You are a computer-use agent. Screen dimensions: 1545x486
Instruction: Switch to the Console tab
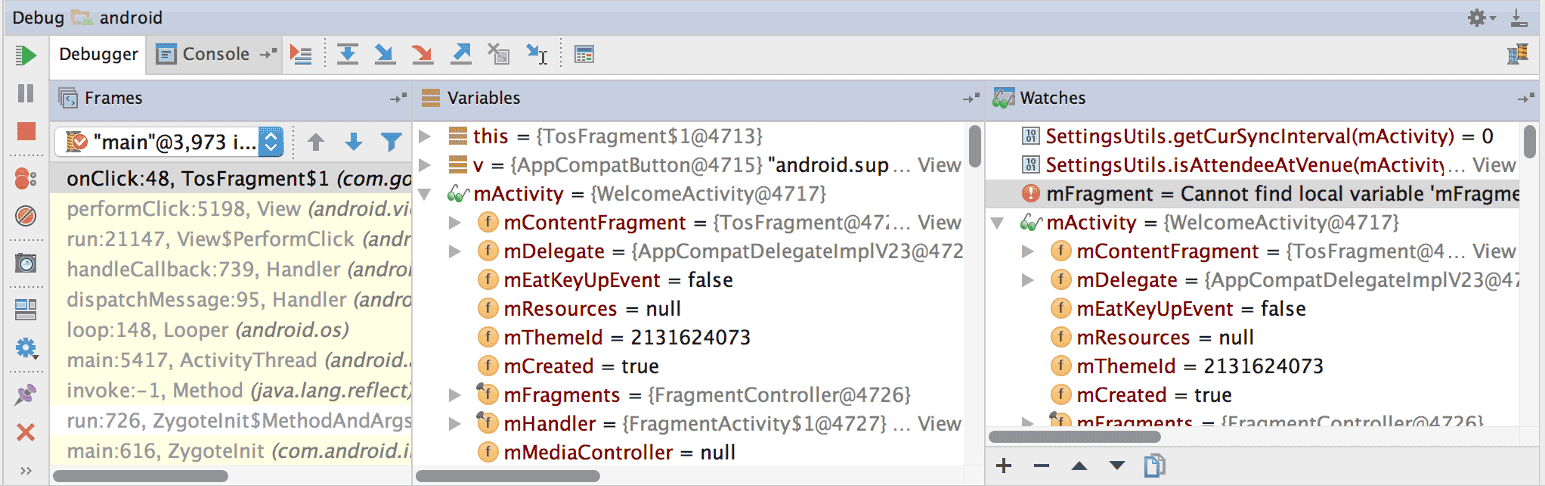(x=215, y=54)
